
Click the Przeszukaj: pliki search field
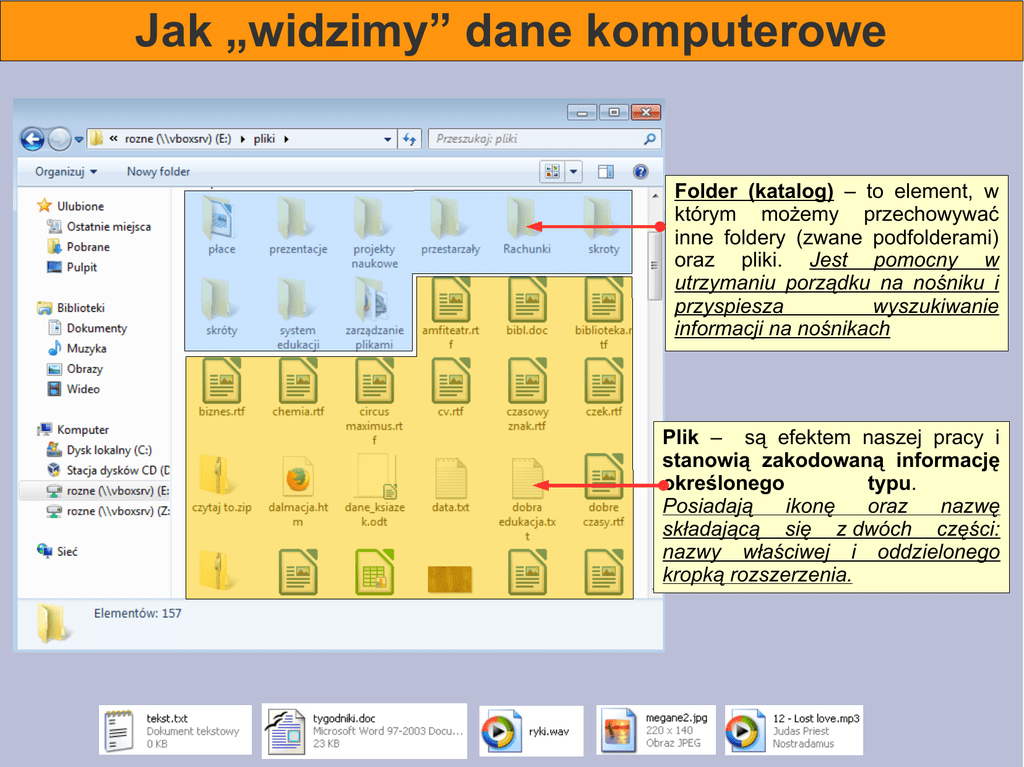click(x=535, y=140)
